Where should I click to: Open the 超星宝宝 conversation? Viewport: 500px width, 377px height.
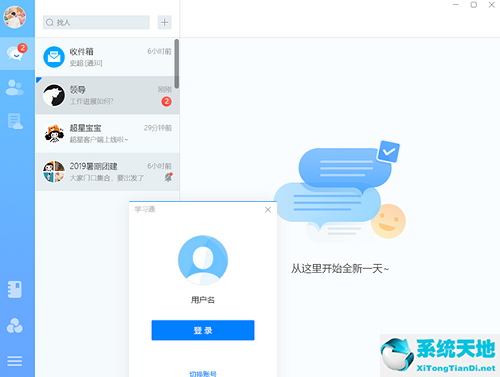tap(107, 134)
